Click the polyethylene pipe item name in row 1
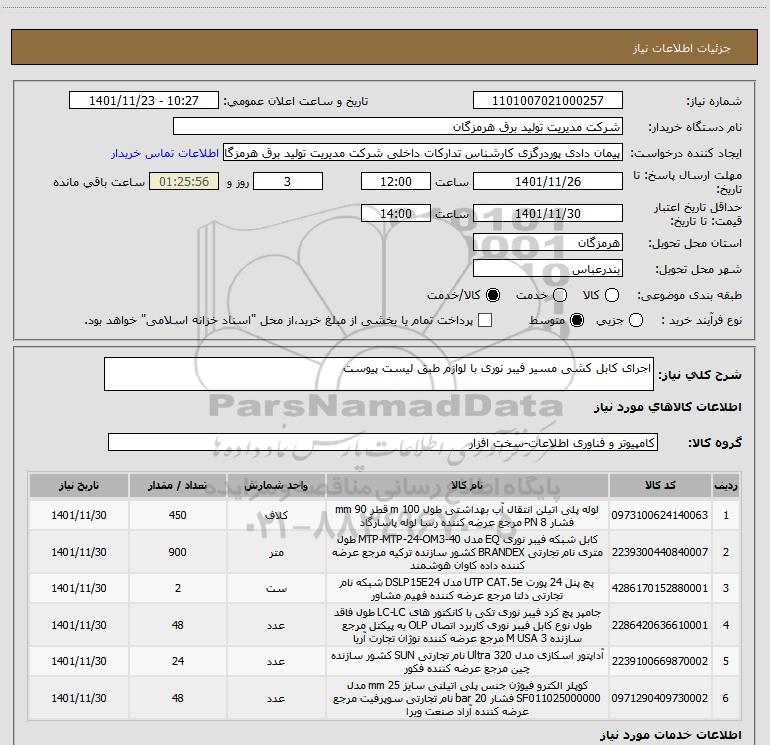770x745 pixels. point(467,516)
